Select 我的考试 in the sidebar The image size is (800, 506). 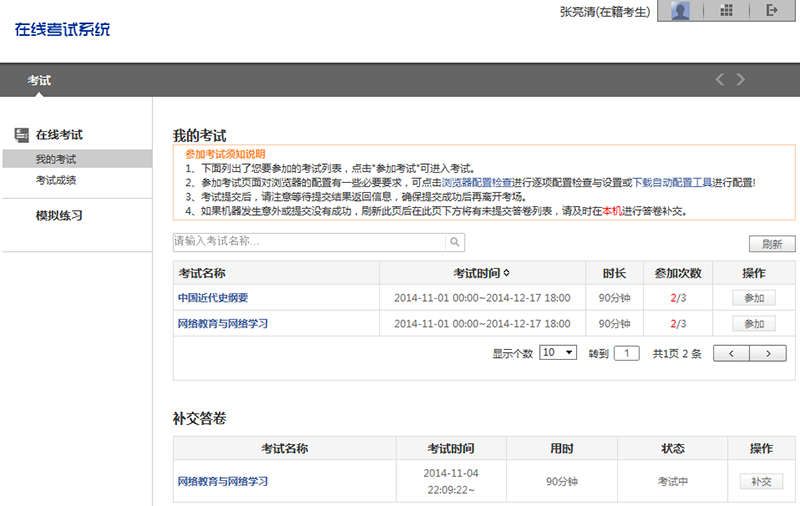point(56,159)
